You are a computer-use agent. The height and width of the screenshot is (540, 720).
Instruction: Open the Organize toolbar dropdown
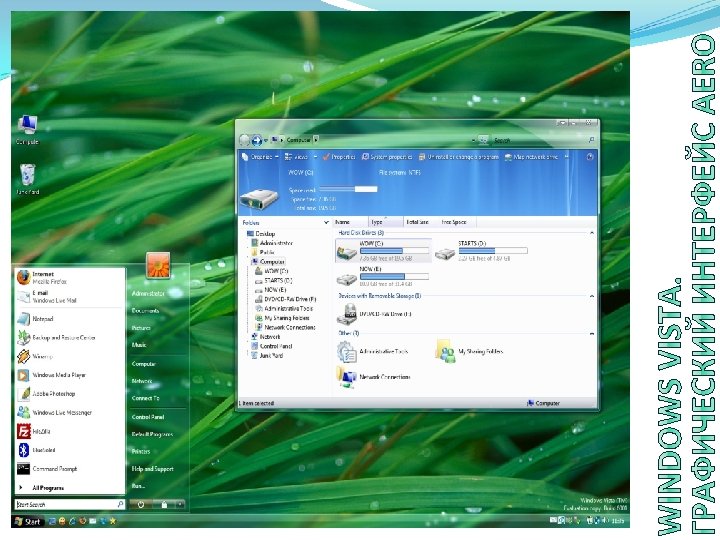(260, 157)
